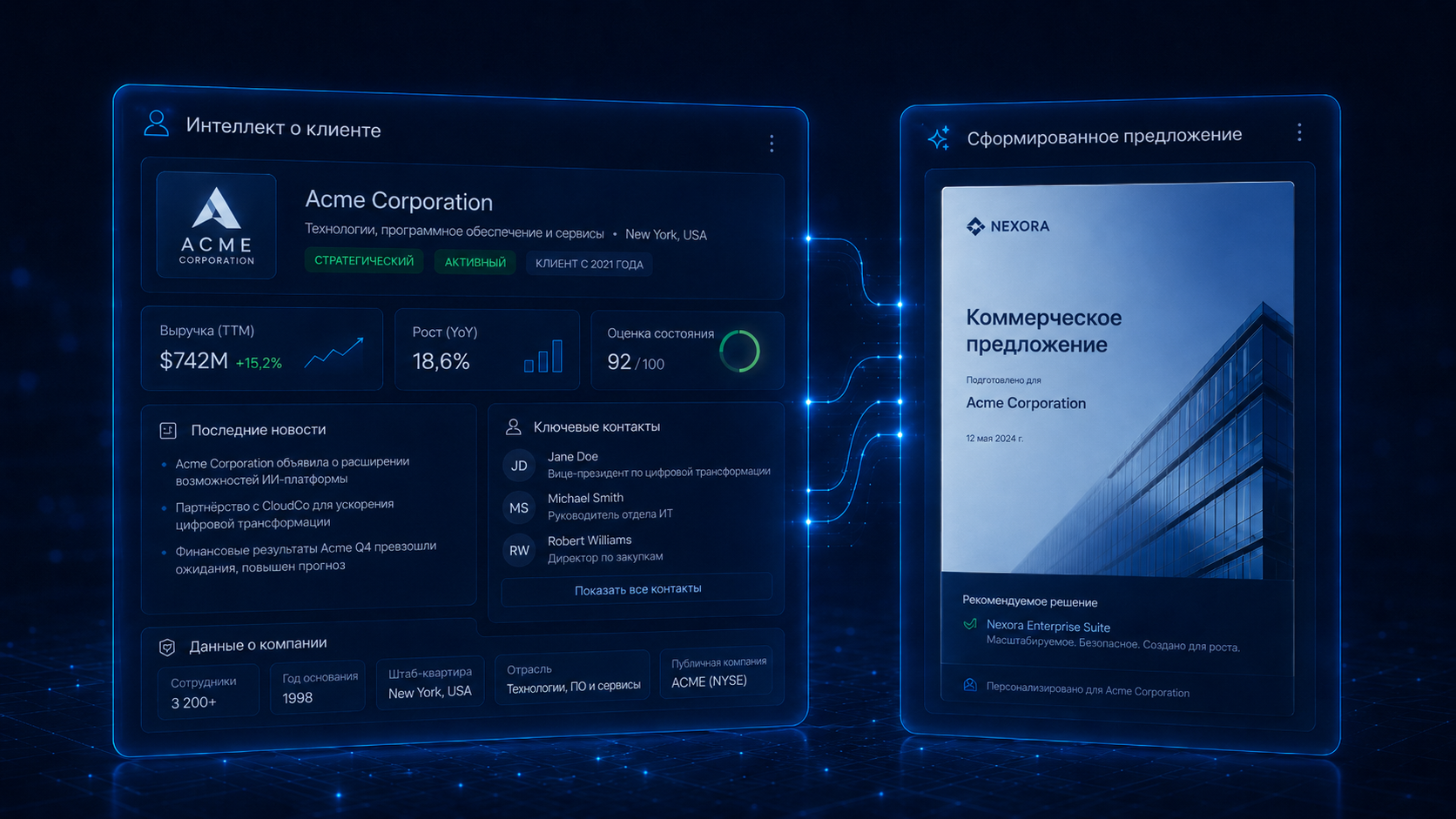
Task: Click the СТРАТЕГИЧЕСКИЙ tag
Action: 364,261
